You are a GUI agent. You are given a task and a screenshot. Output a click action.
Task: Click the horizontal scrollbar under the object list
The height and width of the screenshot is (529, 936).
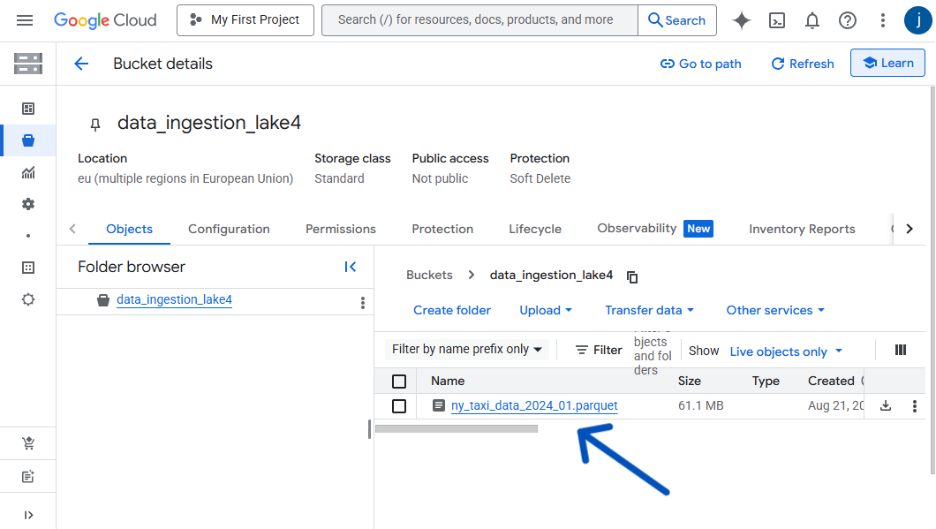click(456, 429)
